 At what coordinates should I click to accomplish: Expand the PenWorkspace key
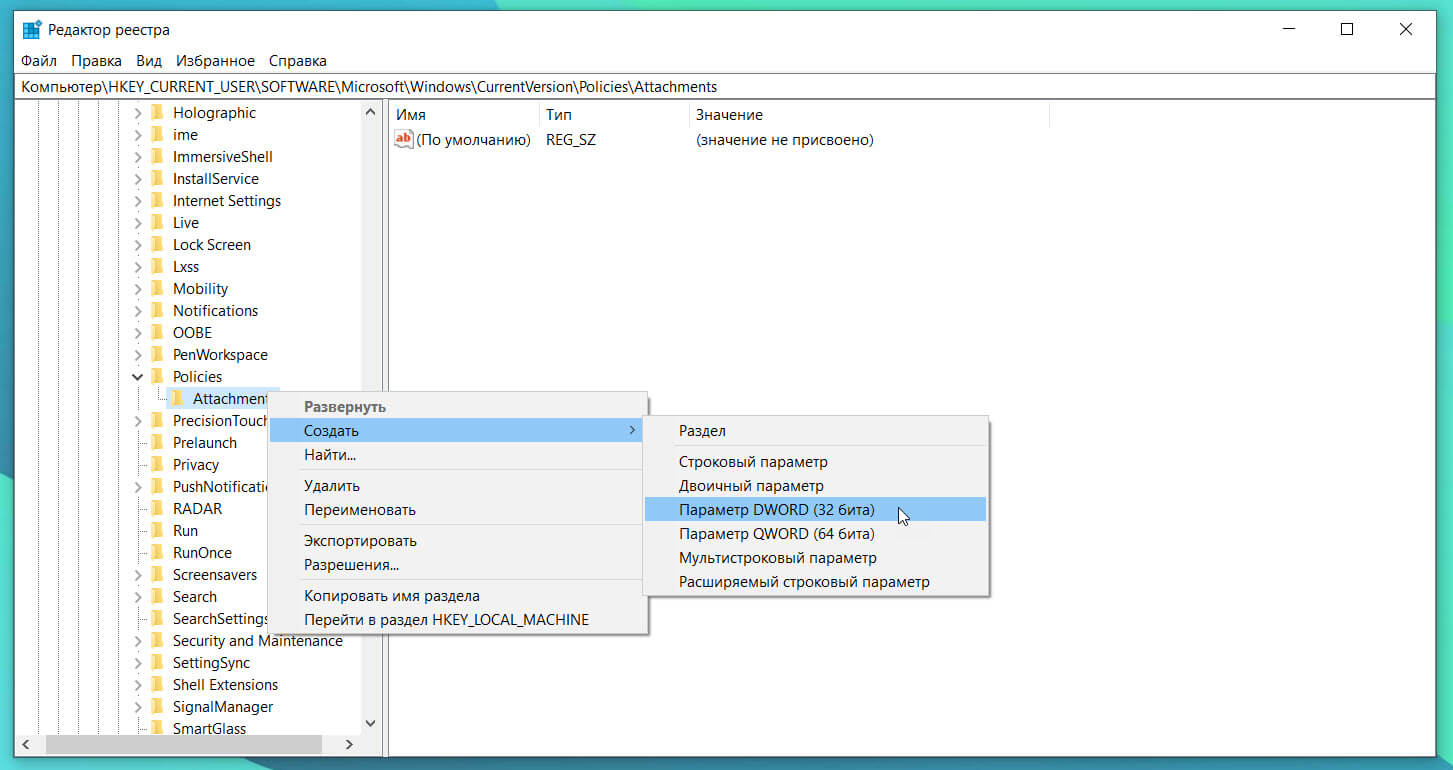click(138, 355)
